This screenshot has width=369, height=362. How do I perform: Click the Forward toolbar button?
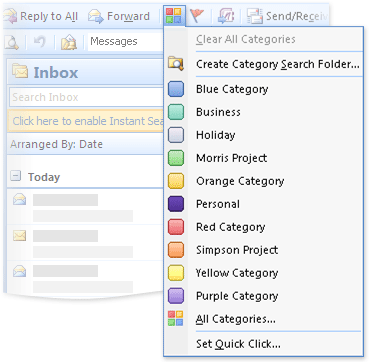click(x=119, y=16)
